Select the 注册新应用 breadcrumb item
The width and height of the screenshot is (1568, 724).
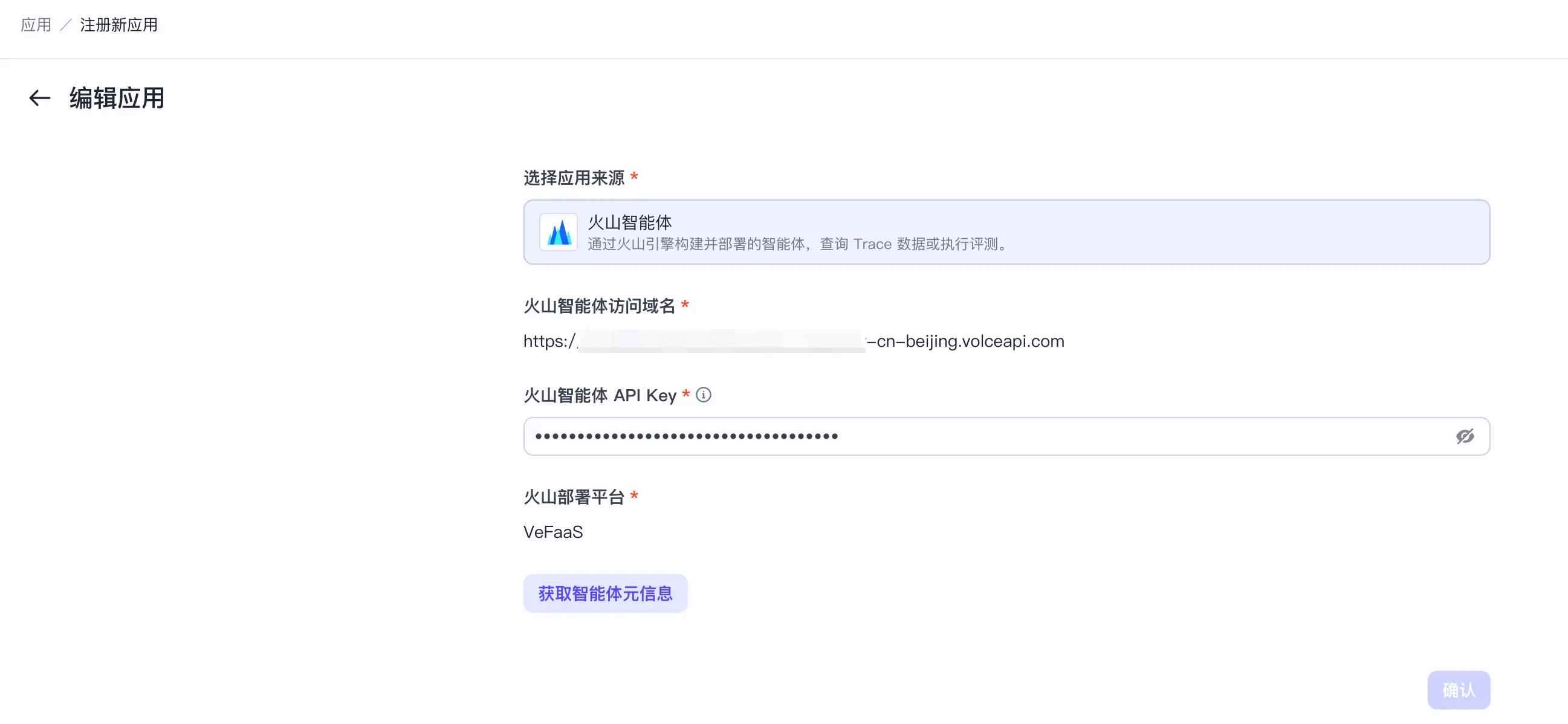tap(118, 25)
